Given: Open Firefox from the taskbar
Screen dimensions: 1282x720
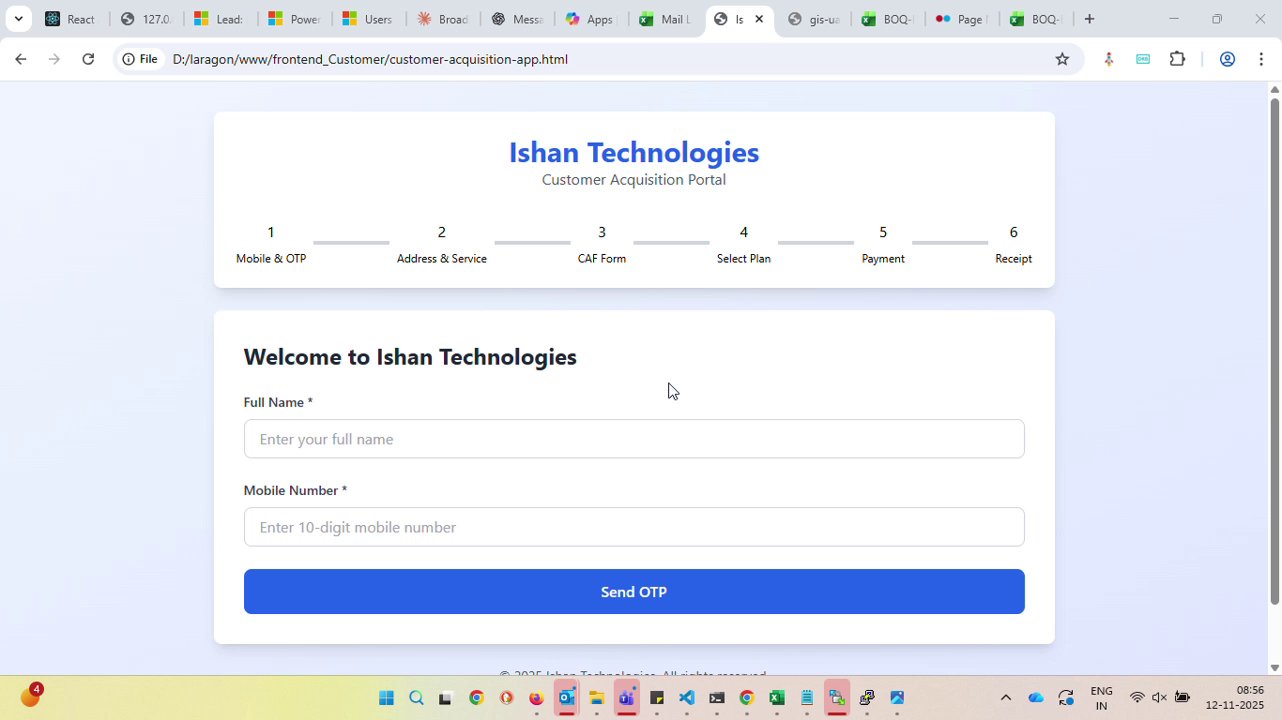Looking at the screenshot, I should [536, 698].
